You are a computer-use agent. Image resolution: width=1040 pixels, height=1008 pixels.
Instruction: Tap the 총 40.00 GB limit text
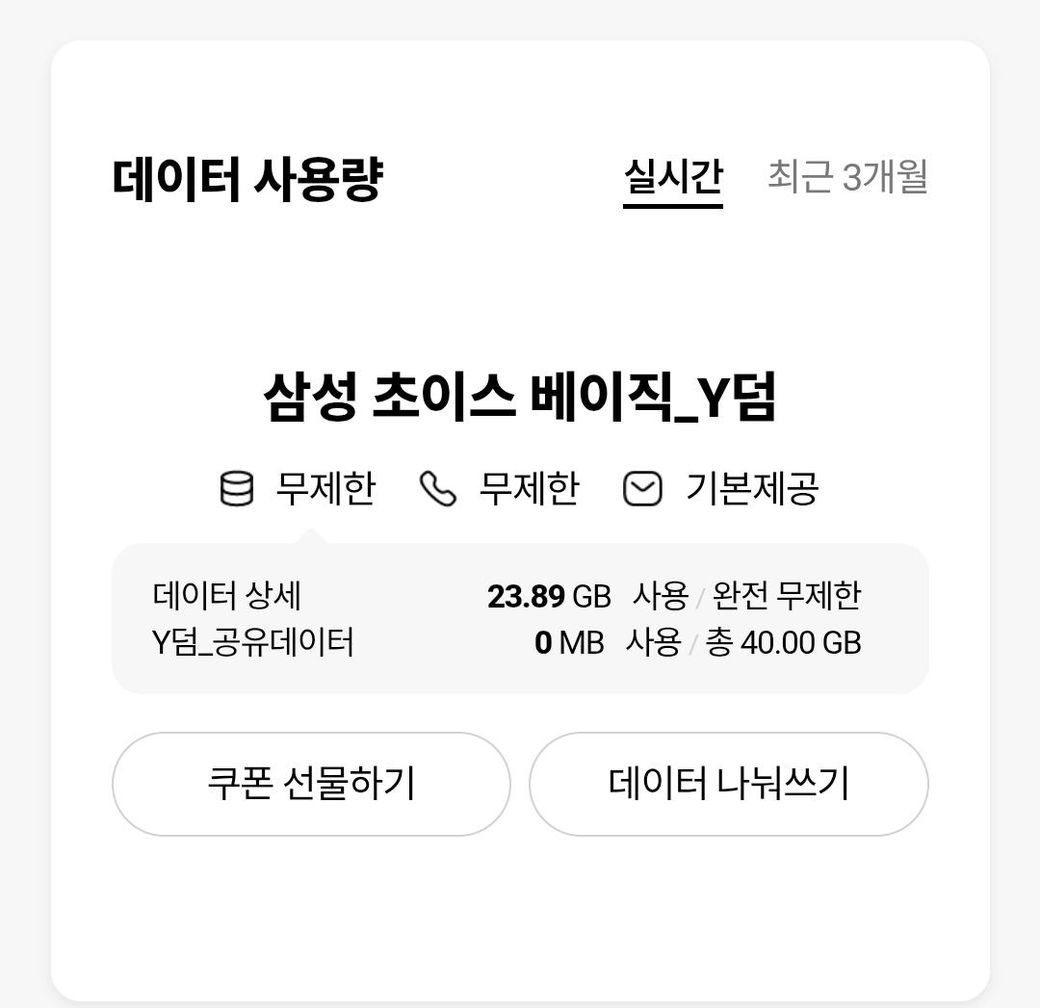point(783,643)
